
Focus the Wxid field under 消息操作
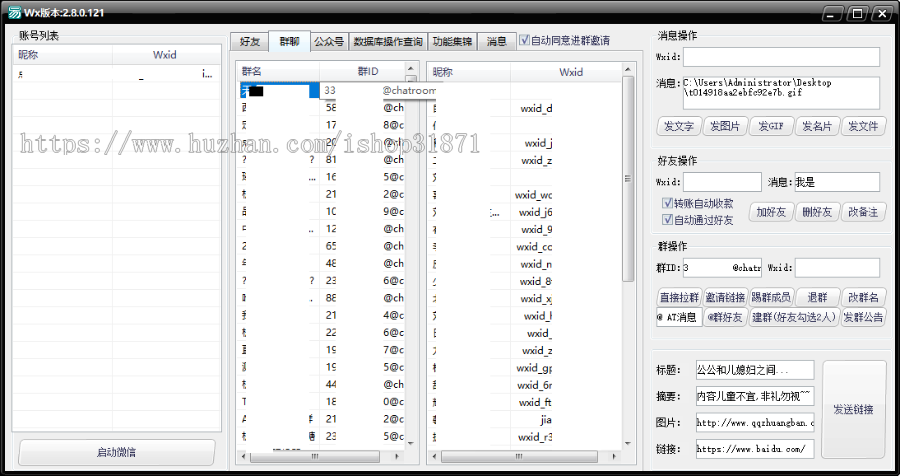(x=781, y=57)
